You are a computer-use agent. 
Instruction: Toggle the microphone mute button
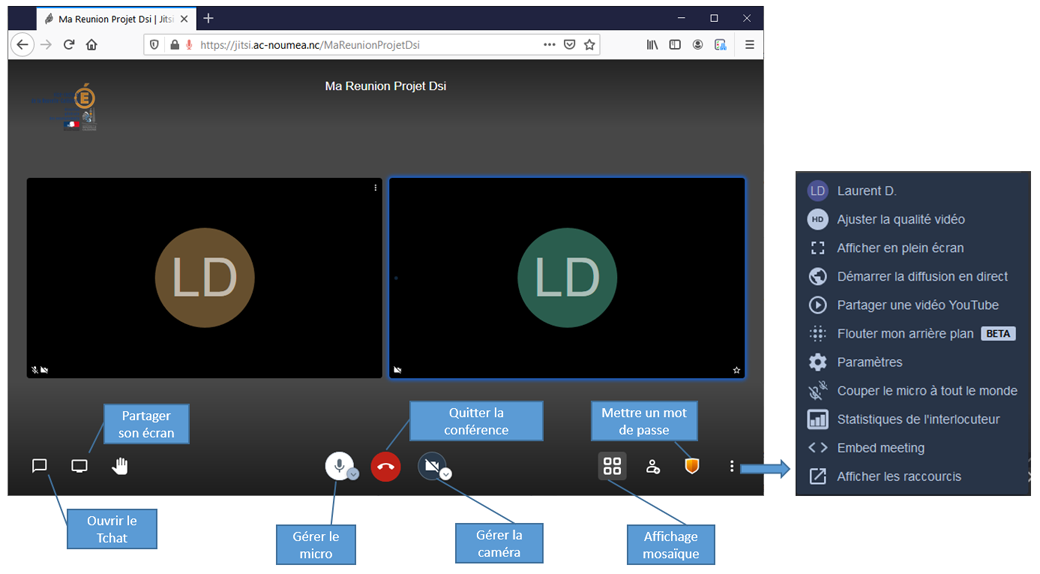coord(339,466)
